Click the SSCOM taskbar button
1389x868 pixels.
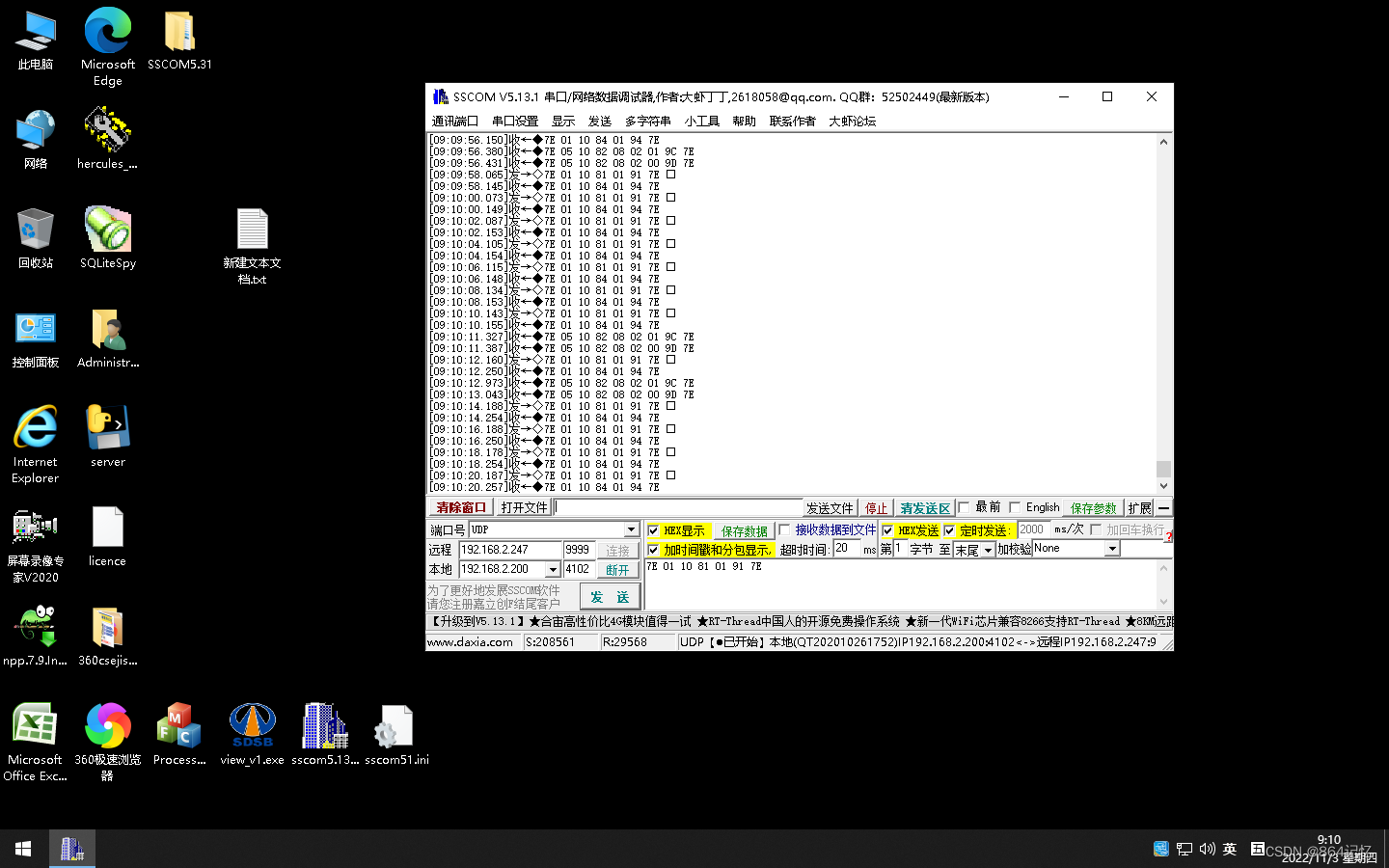coord(72,849)
